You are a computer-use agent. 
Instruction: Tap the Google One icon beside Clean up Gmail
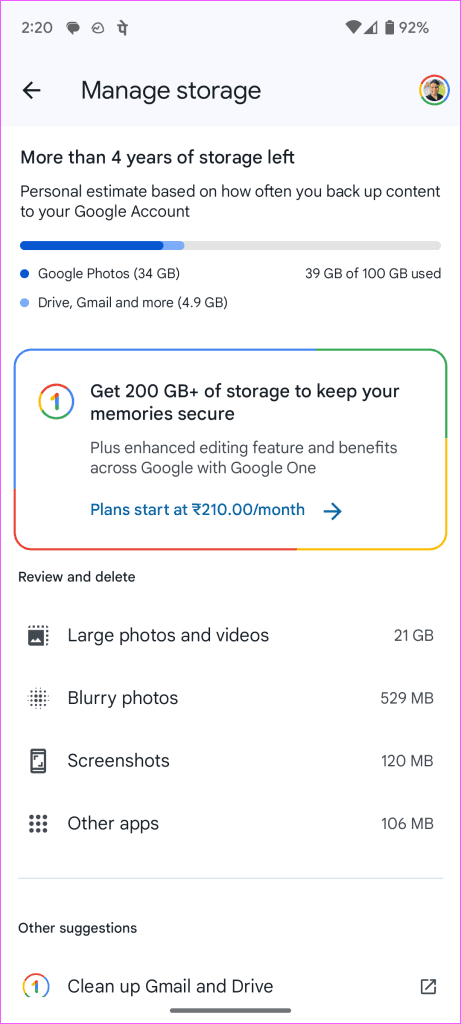pos(34,986)
